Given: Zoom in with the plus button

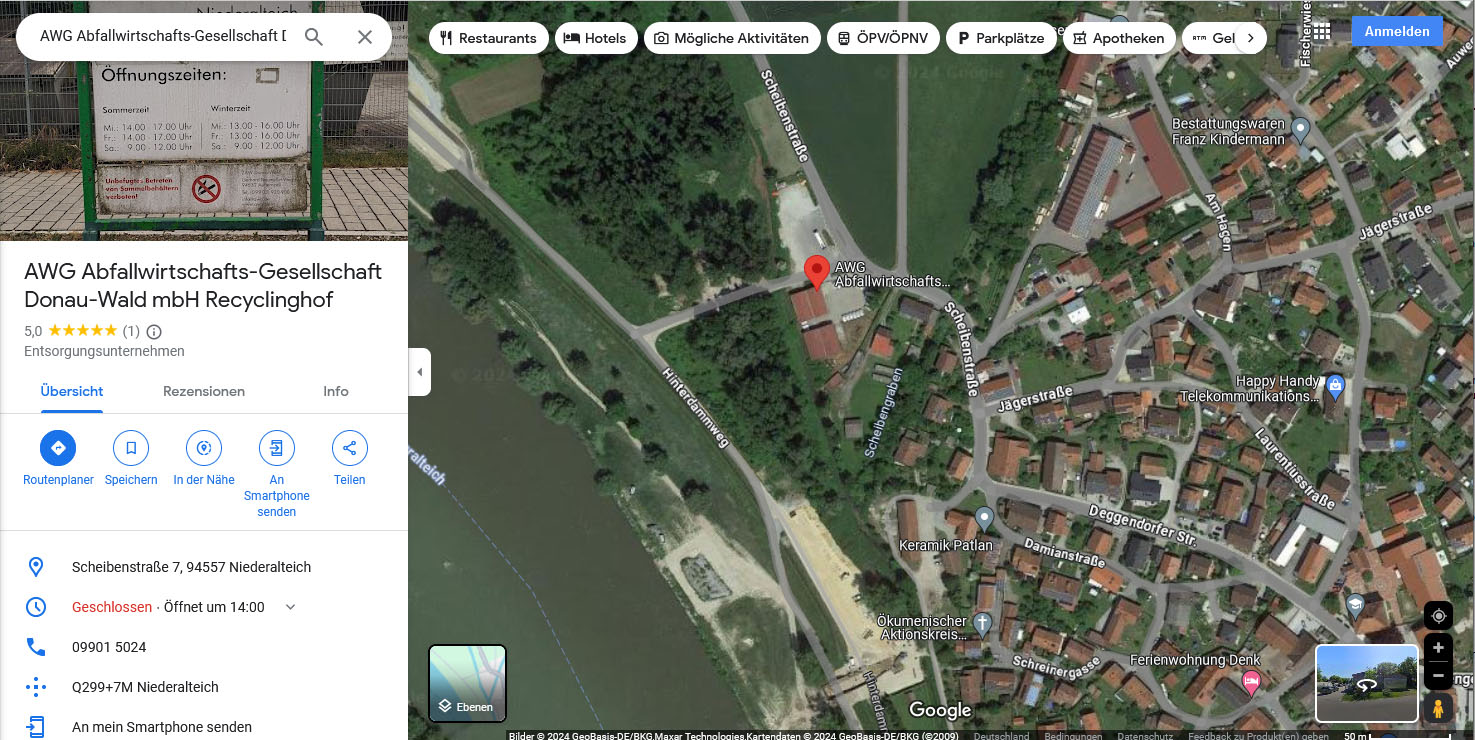Looking at the screenshot, I should tap(1437, 647).
